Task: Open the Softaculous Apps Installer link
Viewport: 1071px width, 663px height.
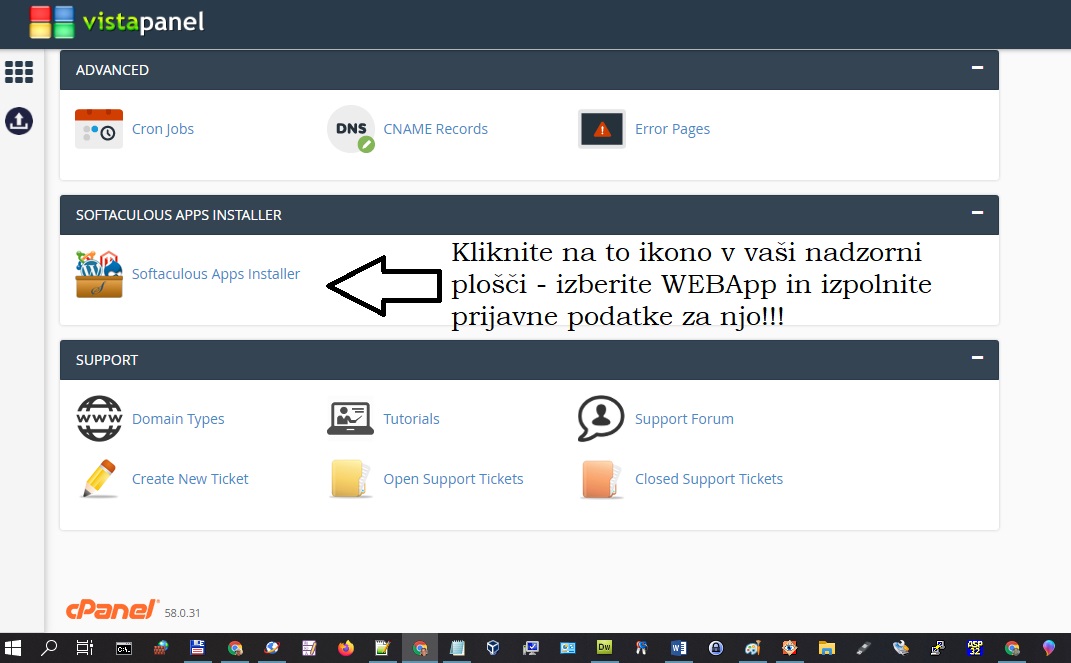Action: (216, 274)
